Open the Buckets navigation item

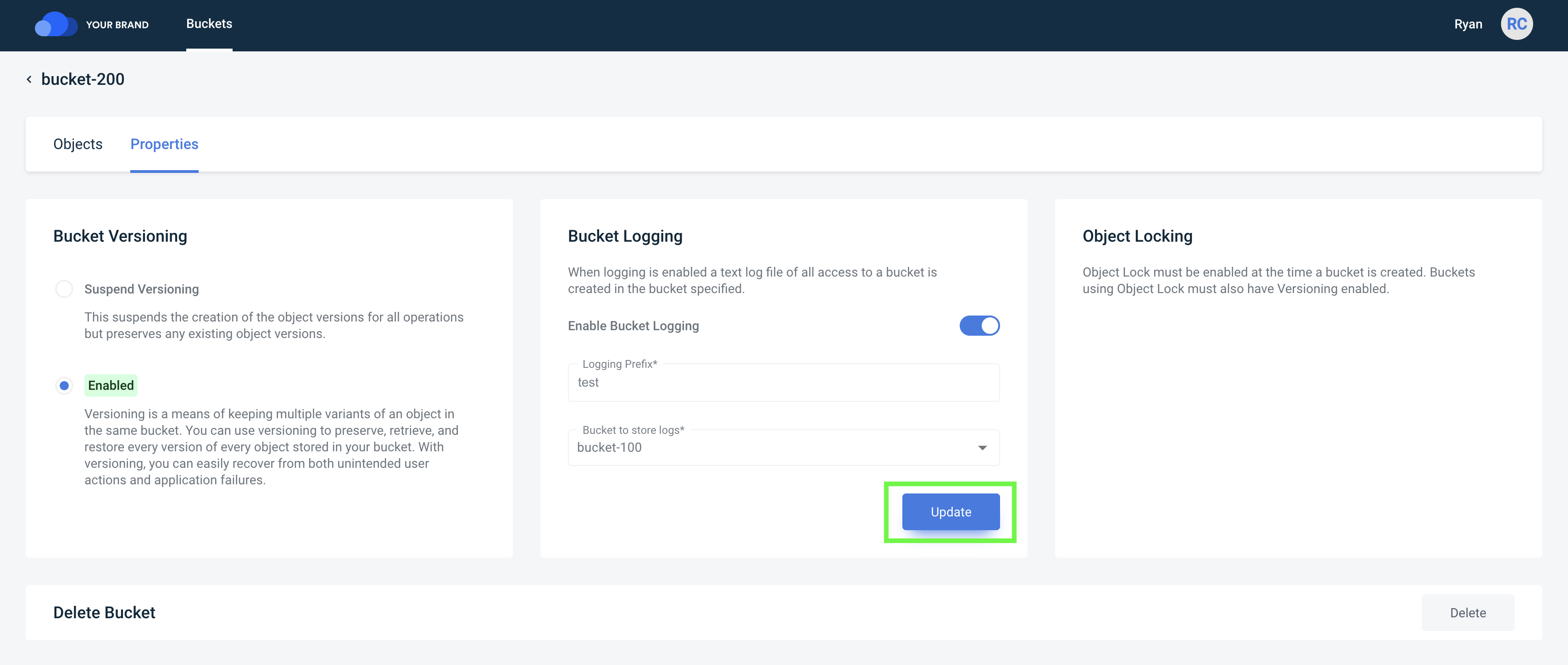(209, 24)
